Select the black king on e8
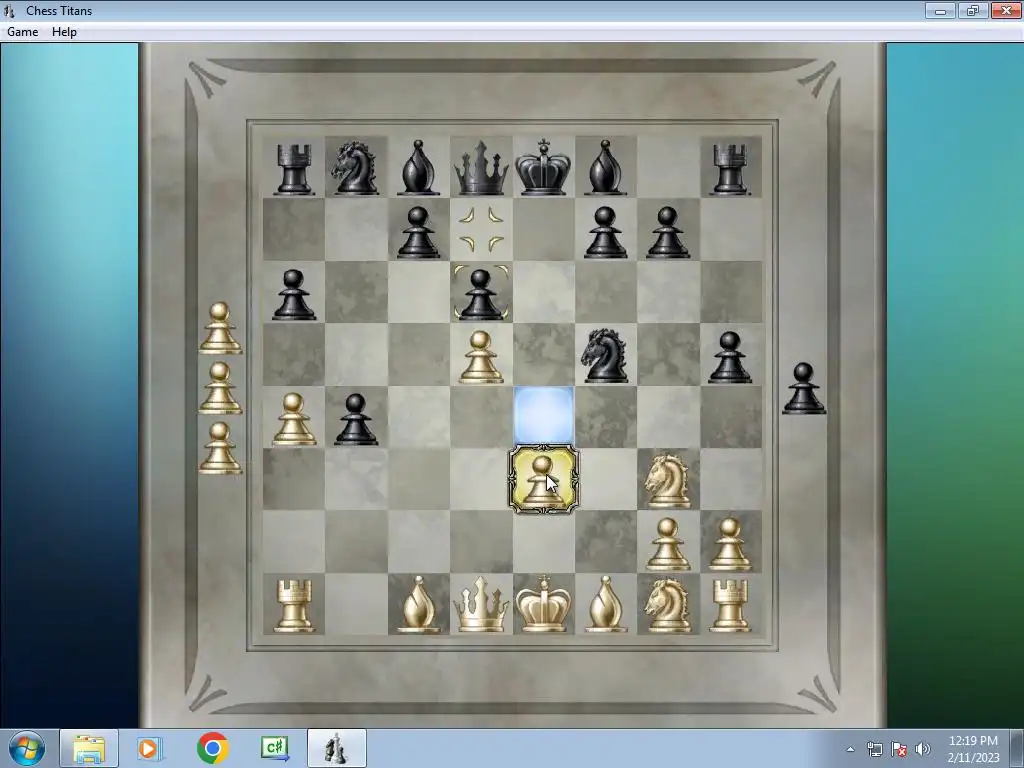This screenshot has height=768, width=1024. (543, 167)
